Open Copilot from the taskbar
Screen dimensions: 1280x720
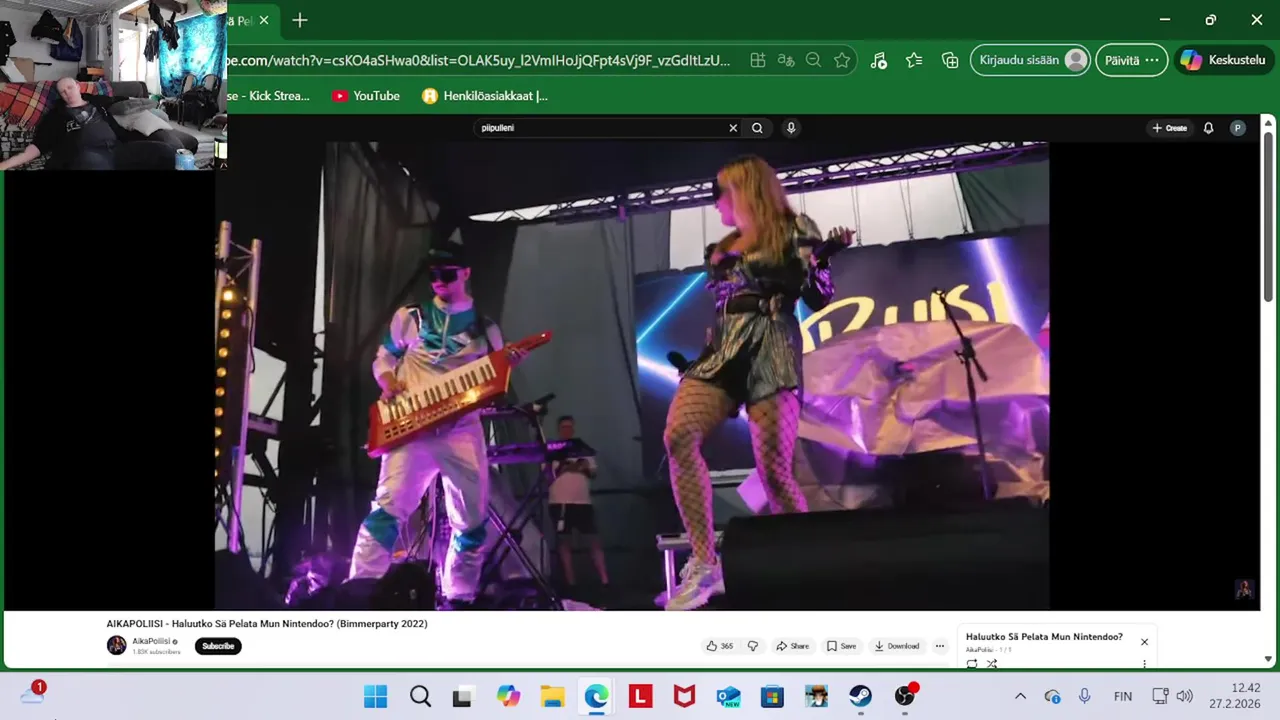pyautogui.click(x=508, y=697)
